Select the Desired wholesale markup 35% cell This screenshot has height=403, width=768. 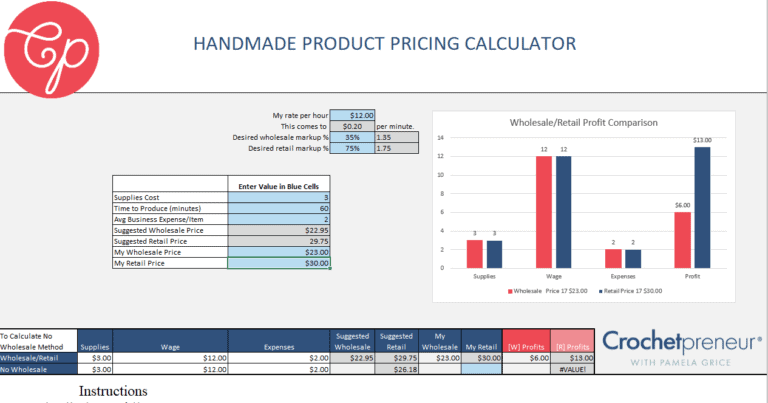click(352, 137)
